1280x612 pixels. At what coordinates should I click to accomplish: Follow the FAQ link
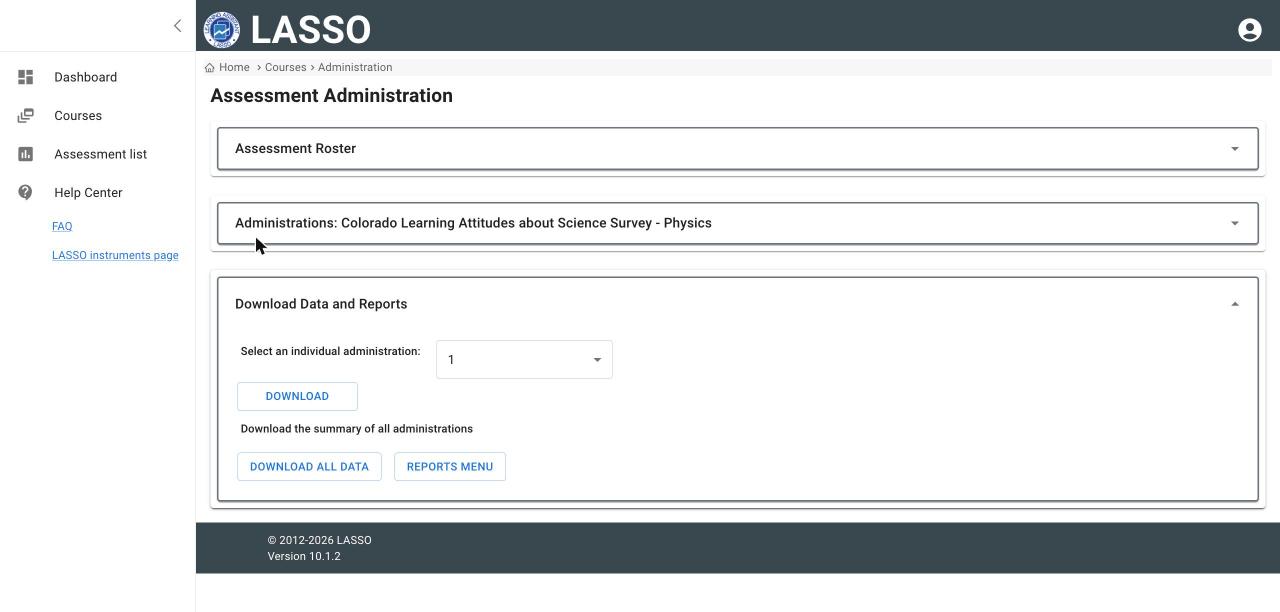click(x=62, y=226)
